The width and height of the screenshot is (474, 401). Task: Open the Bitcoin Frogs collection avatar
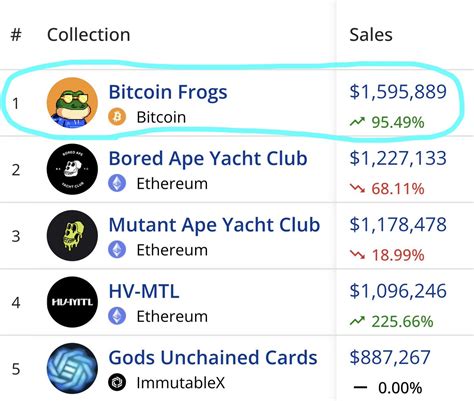pos(72,103)
